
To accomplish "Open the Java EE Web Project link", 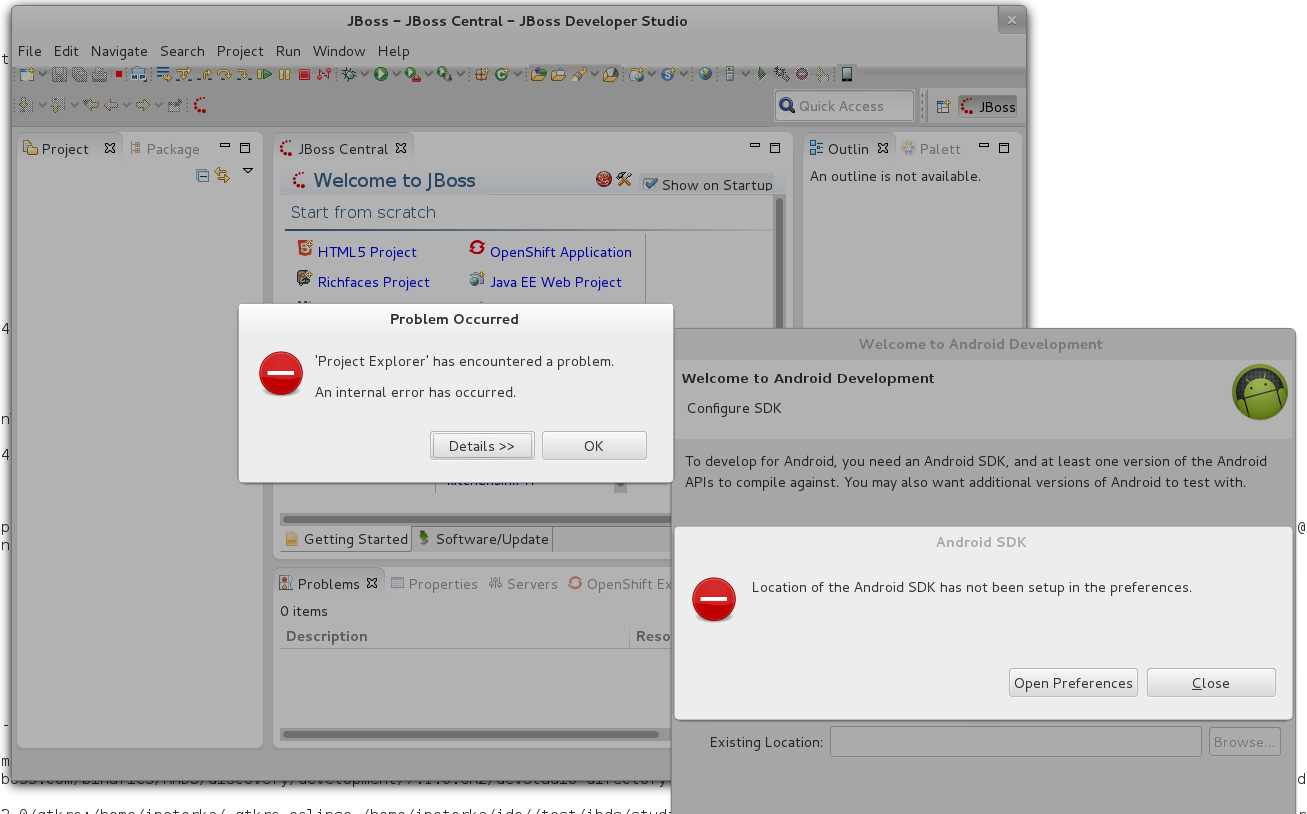I will click(556, 282).
